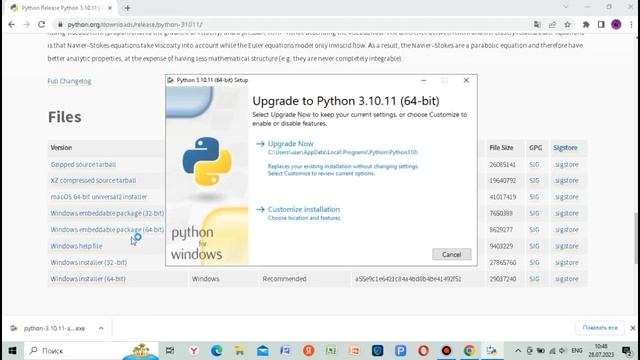Choose Customize installation in Python setup

click(303, 209)
